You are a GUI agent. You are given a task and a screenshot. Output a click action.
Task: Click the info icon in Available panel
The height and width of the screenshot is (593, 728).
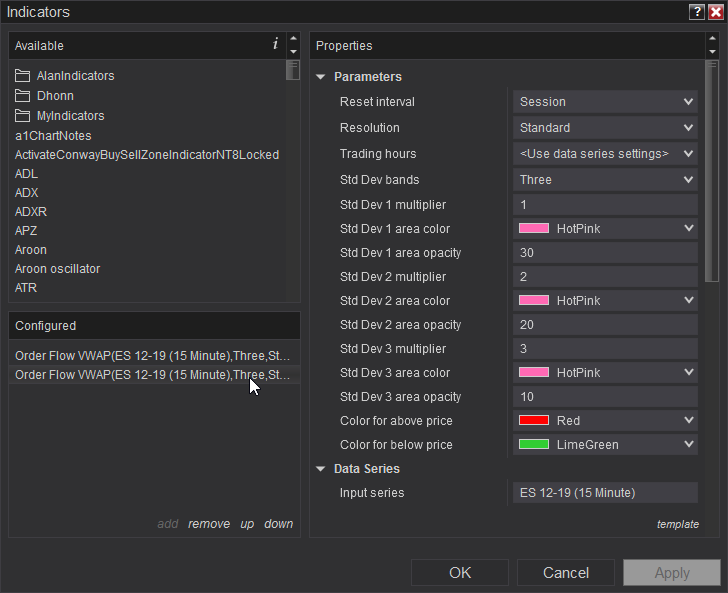[x=275, y=44]
